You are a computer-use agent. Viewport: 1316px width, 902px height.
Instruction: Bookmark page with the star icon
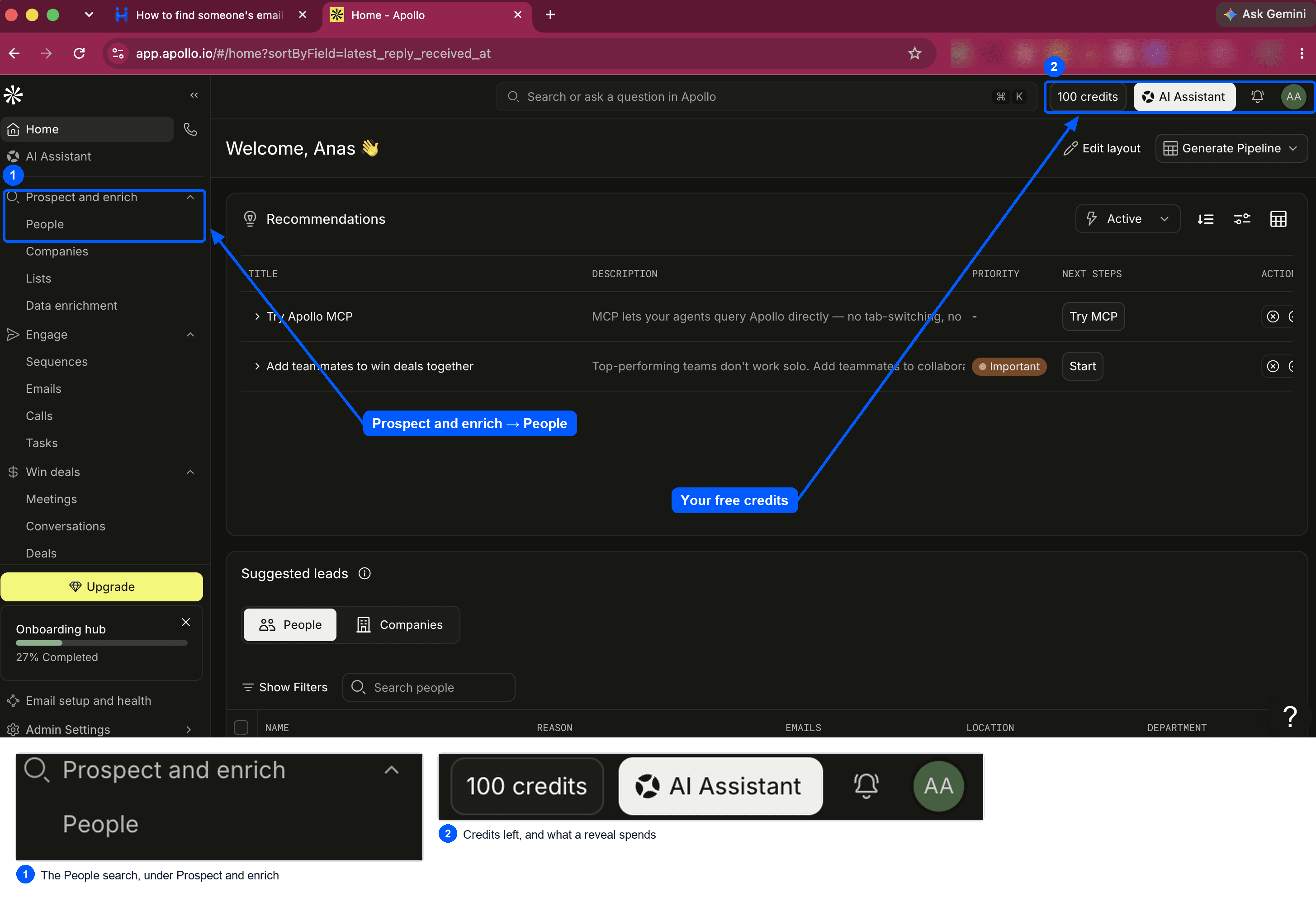pos(914,53)
